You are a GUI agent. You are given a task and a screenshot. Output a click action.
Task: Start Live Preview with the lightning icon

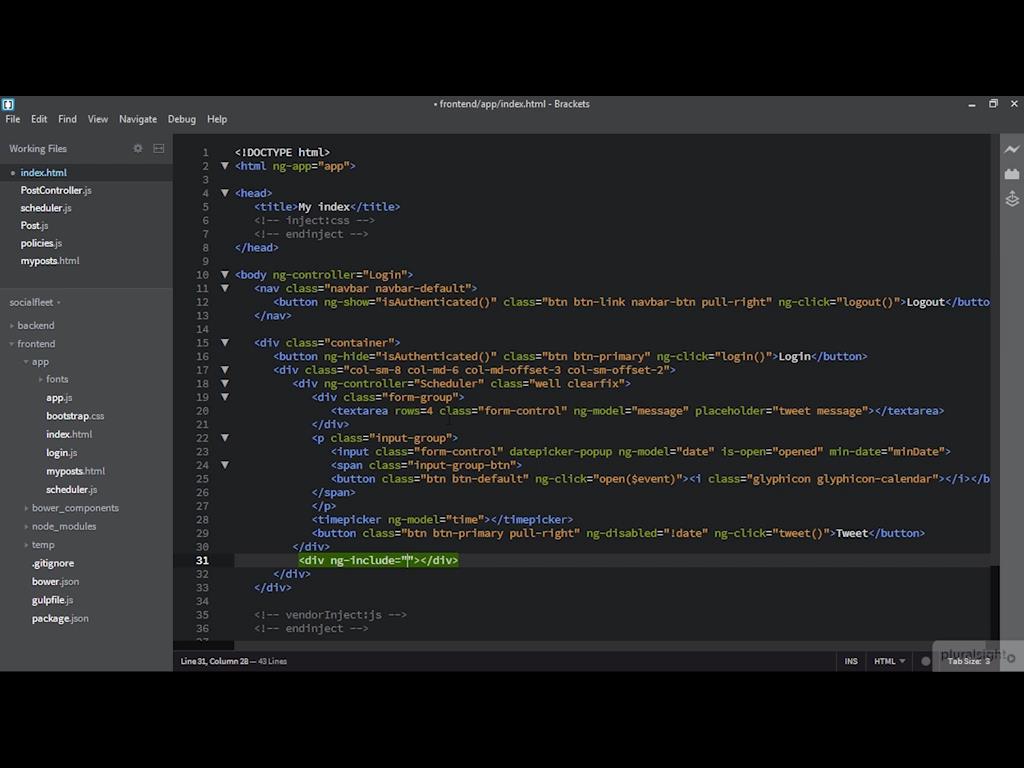1012,150
